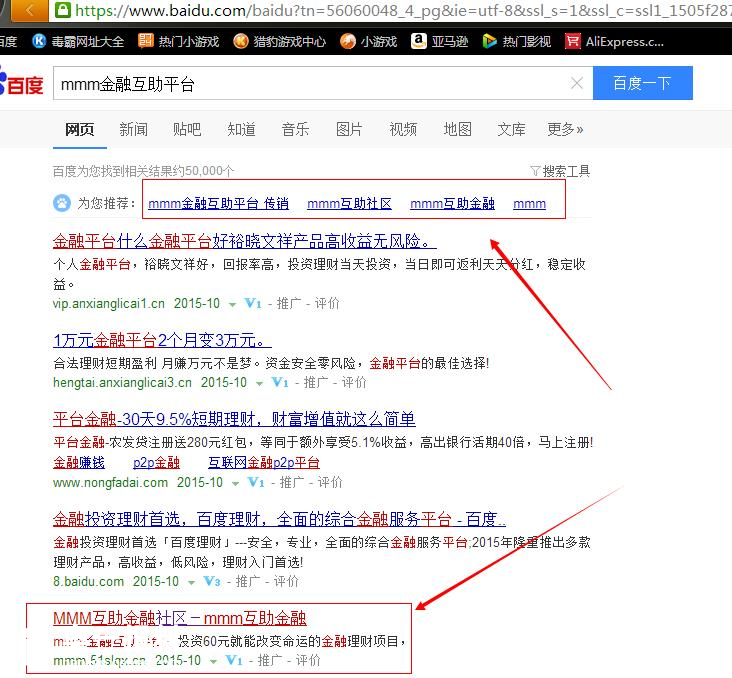This screenshot has width=732, height=678.
Task: Switch to the 音乐 tab
Action: [296, 129]
